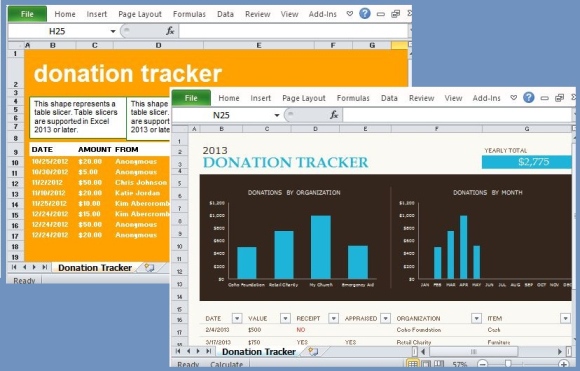Click the horizontal scrollbar right arrow

pyautogui.click(x=560, y=351)
